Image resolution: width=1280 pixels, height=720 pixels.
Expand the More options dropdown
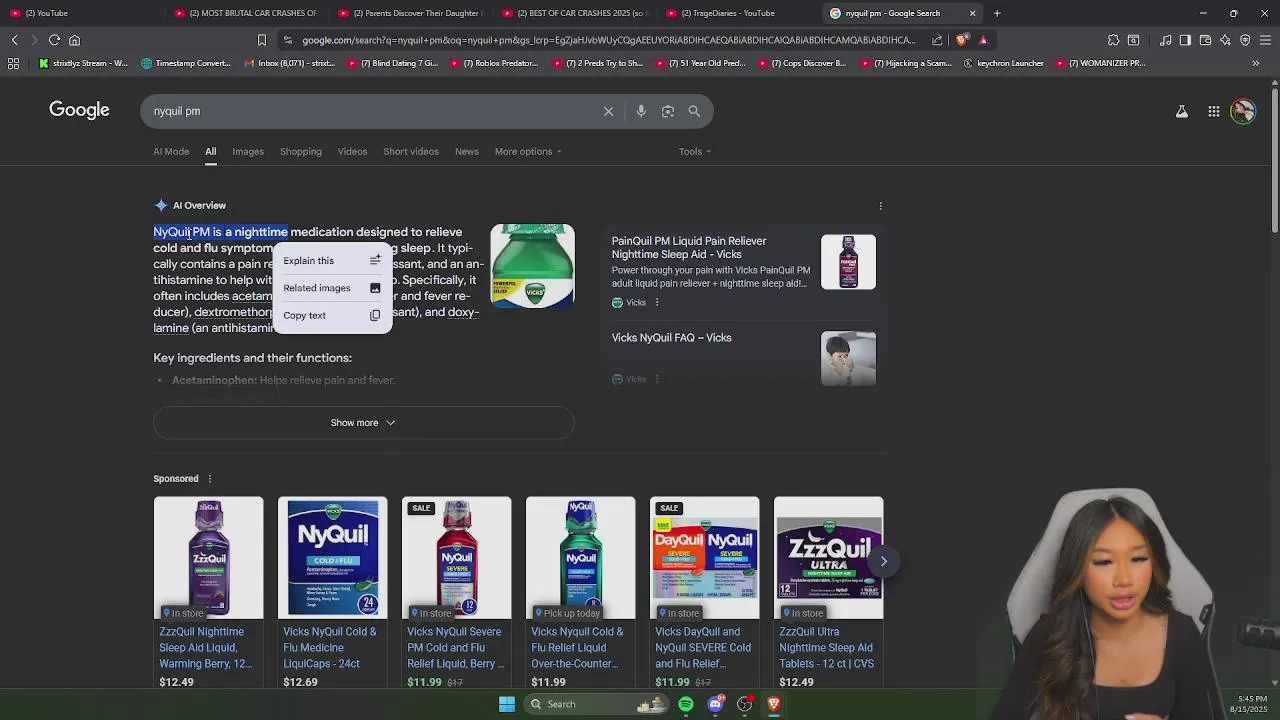pyautogui.click(x=528, y=152)
